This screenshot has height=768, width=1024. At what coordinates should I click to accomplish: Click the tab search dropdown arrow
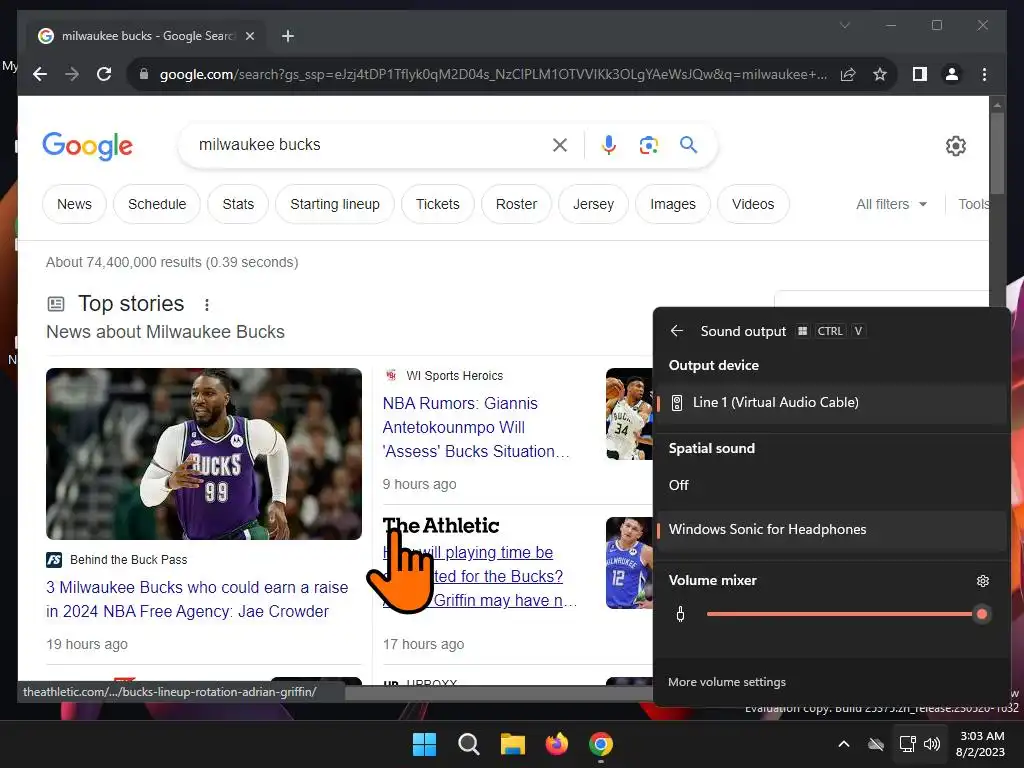pos(844,25)
